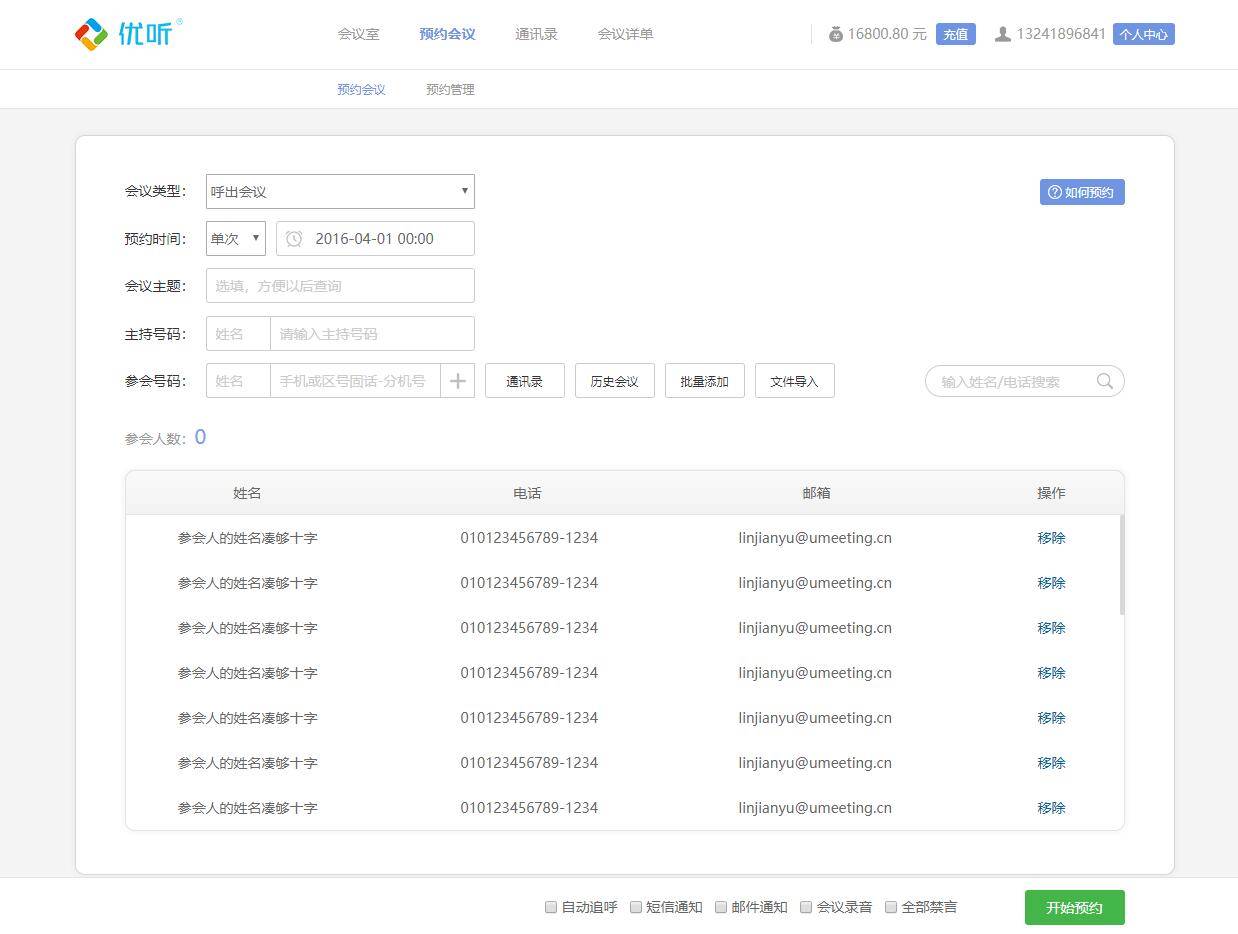Viewport: 1238px width, 934px height.
Task: Open the 会议类型 dropdown
Action: 340,192
